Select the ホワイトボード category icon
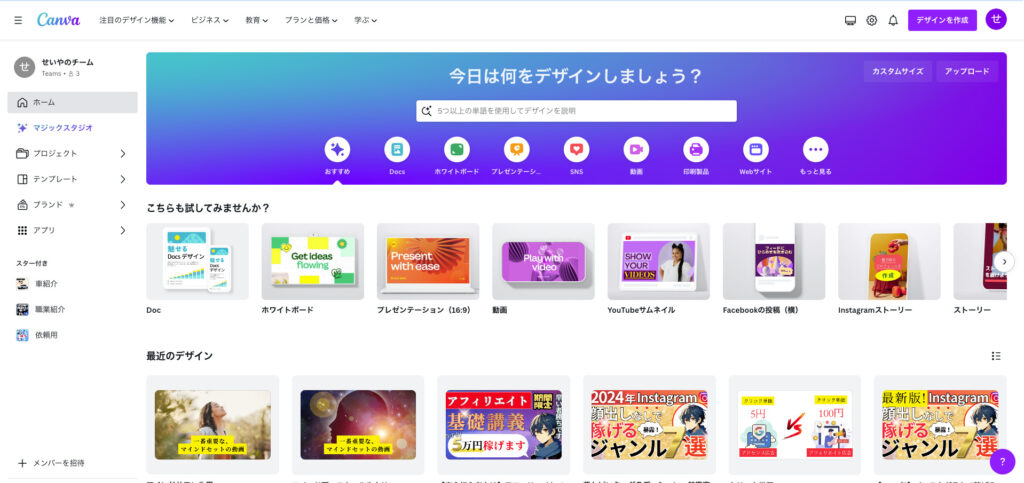This screenshot has width=1024, height=483. (x=457, y=150)
